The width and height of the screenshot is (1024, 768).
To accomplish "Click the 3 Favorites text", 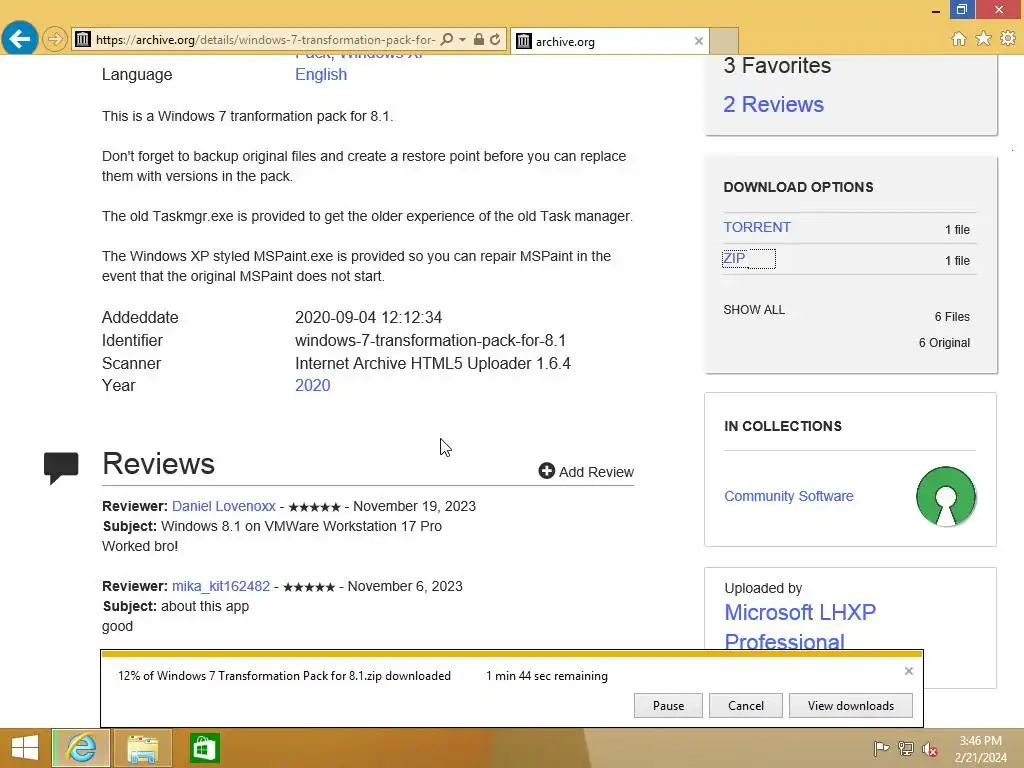I will (777, 65).
